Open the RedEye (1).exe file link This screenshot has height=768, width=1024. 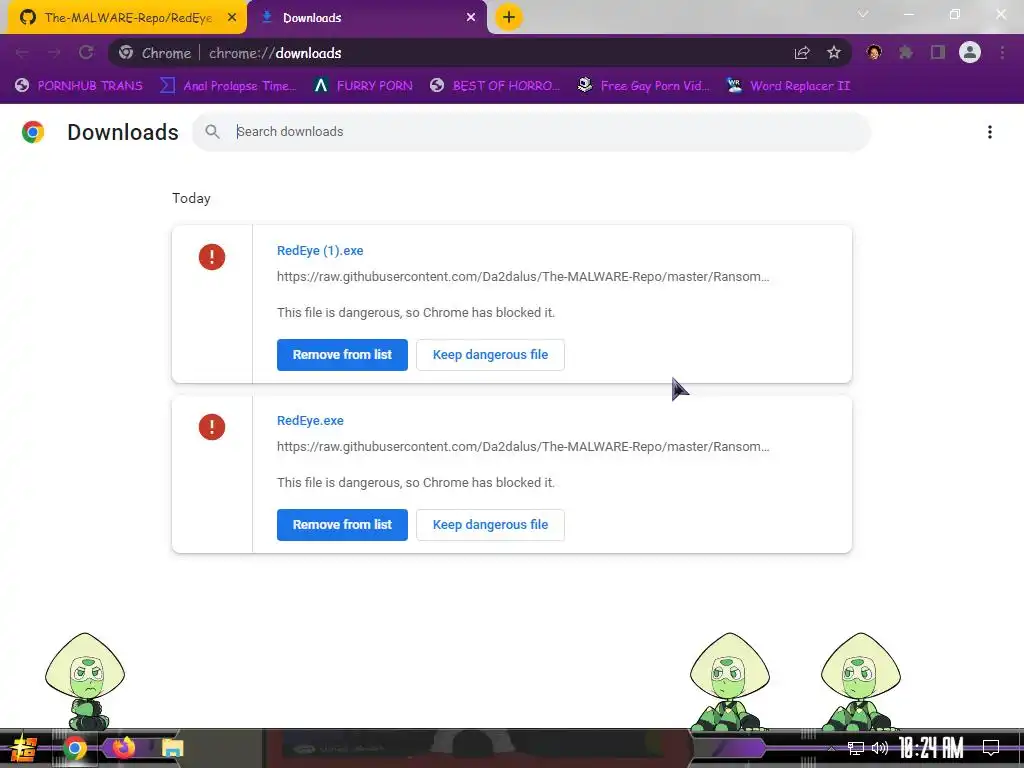pyautogui.click(x=320, y=251)
